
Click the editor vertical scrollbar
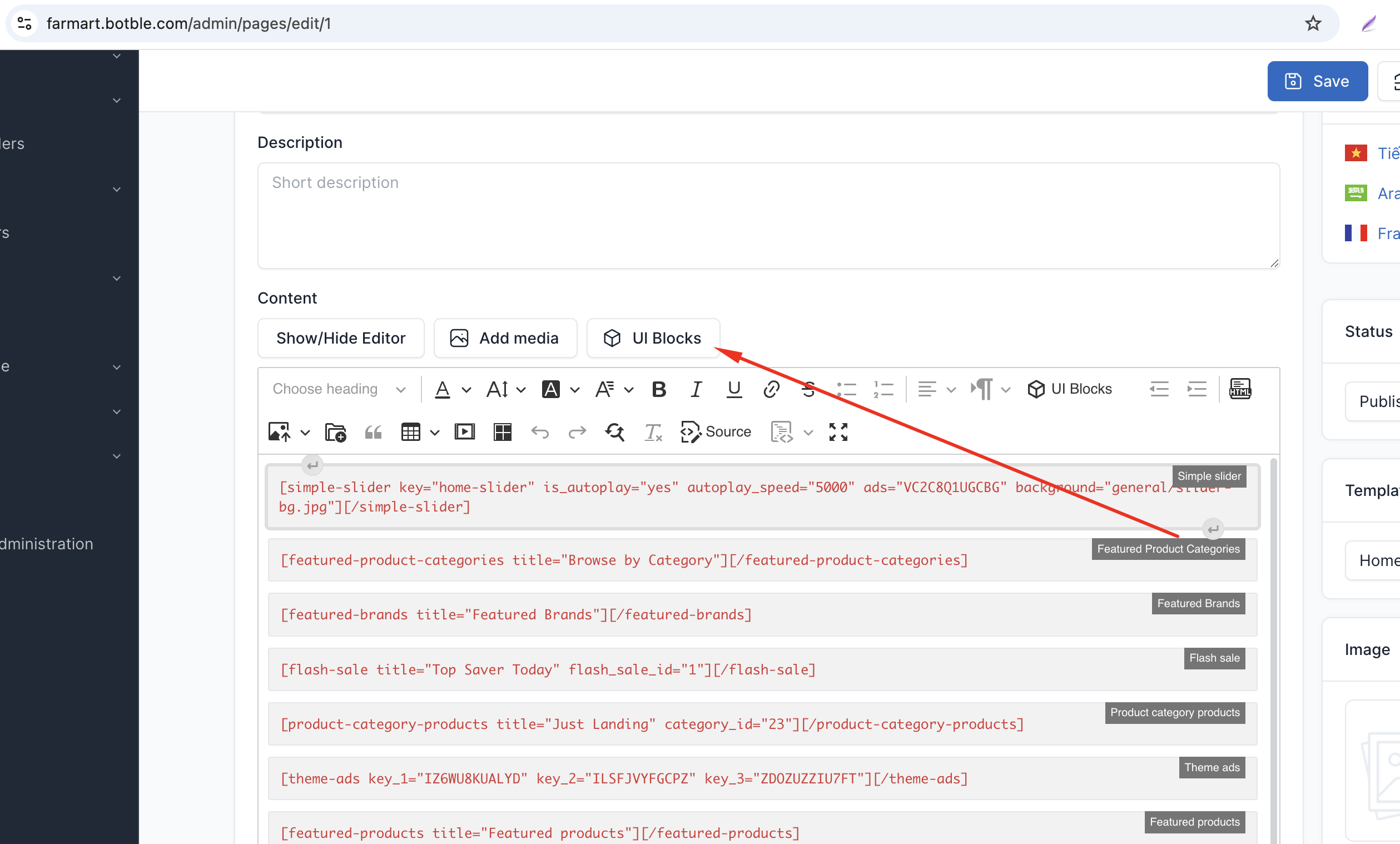1274,651
